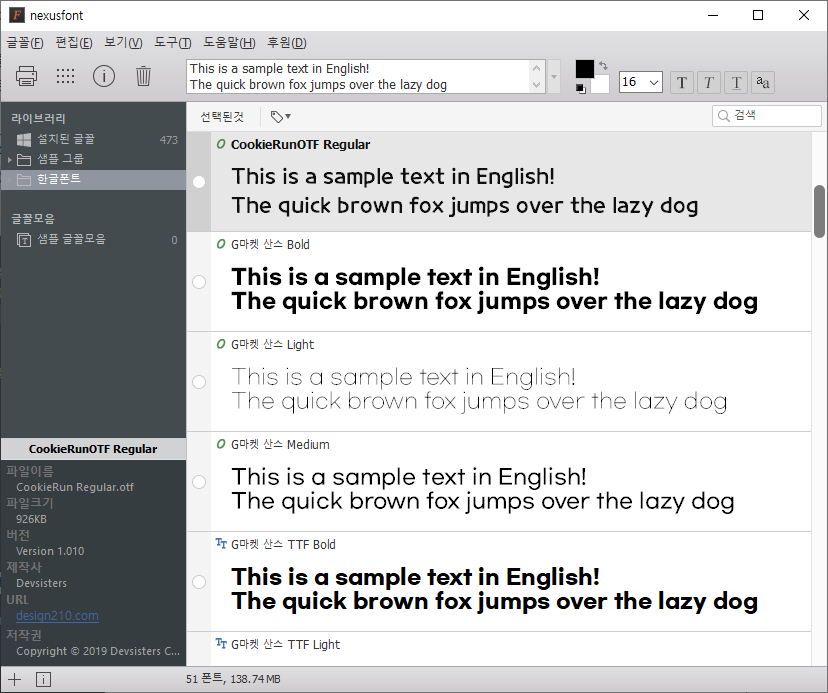Screen dimensions: 828x693
Task: Click the Devsisters manufacturer text
Action: (x=42, y=583)
